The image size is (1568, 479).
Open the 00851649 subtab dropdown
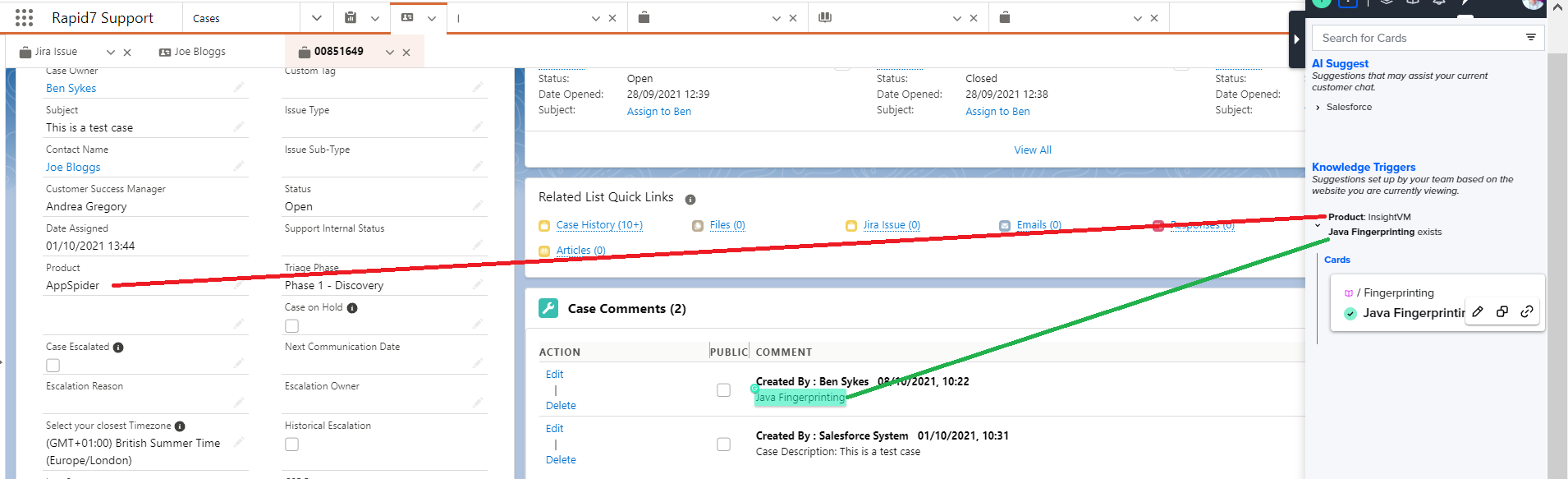[x=390, y=52]
